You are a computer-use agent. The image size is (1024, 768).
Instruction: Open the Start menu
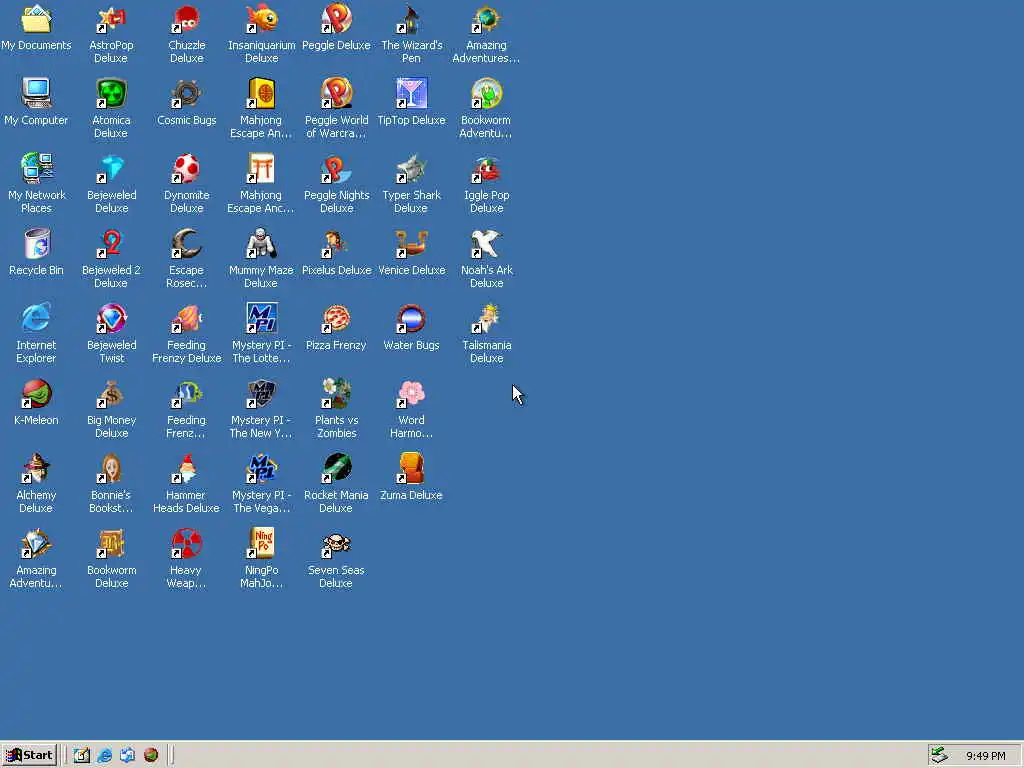point(29,755)
